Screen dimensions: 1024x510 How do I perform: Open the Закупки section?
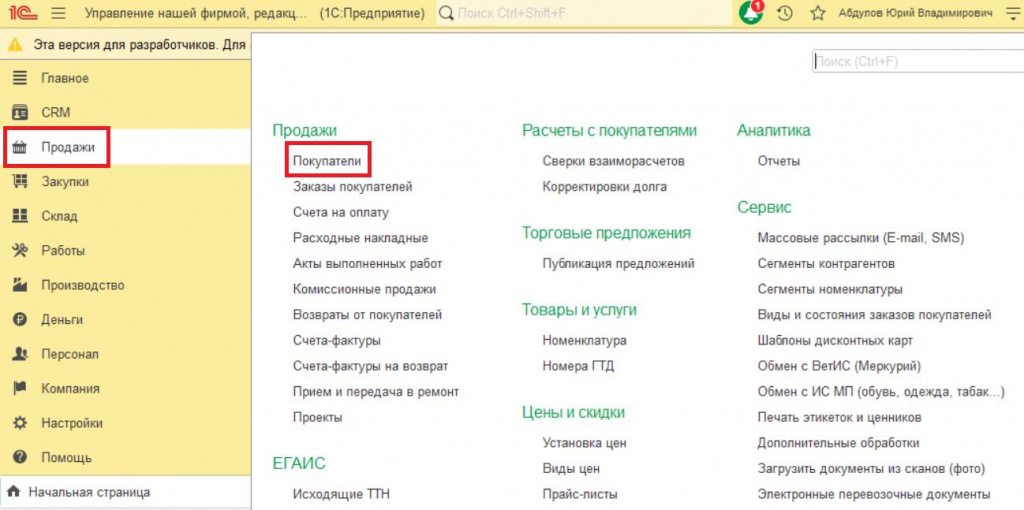click(125, 182)
